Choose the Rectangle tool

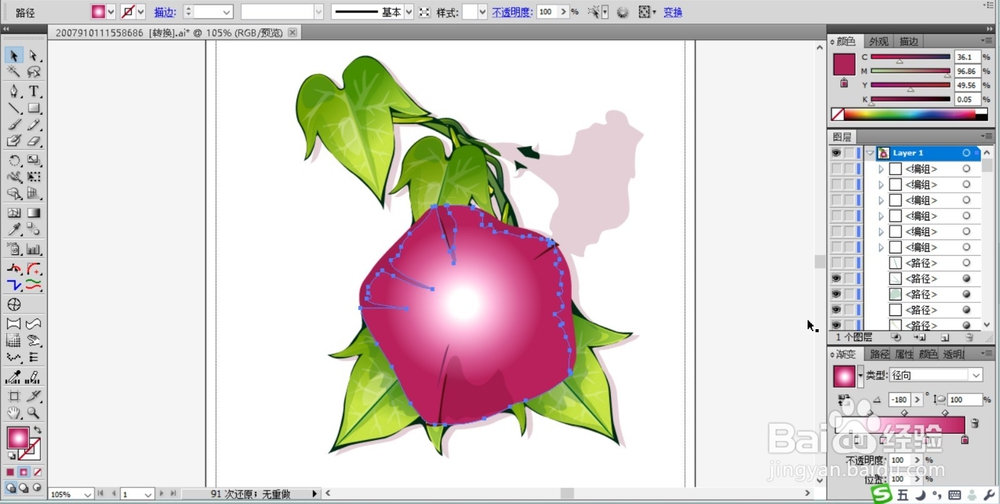(33, 108)
